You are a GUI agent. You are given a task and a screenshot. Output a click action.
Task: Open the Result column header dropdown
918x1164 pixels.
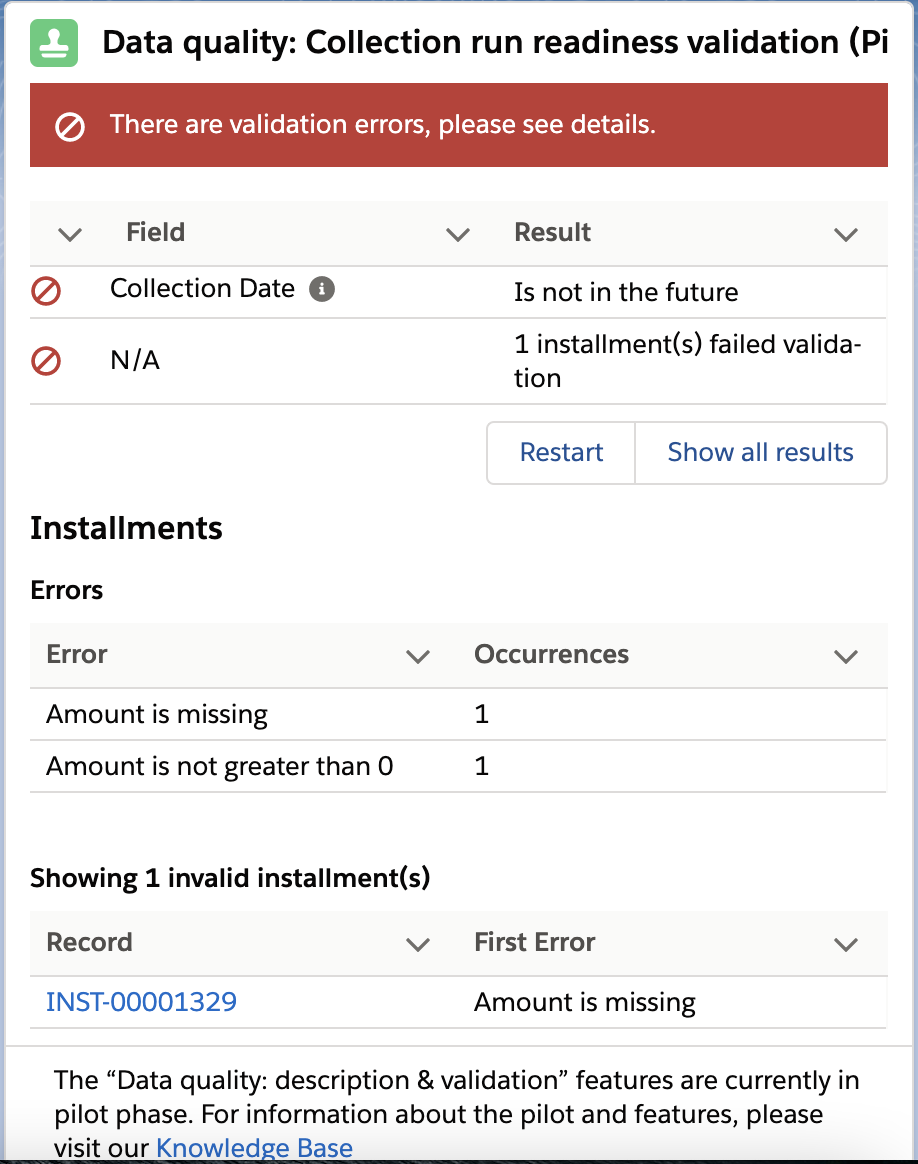(x=846, y=235)
